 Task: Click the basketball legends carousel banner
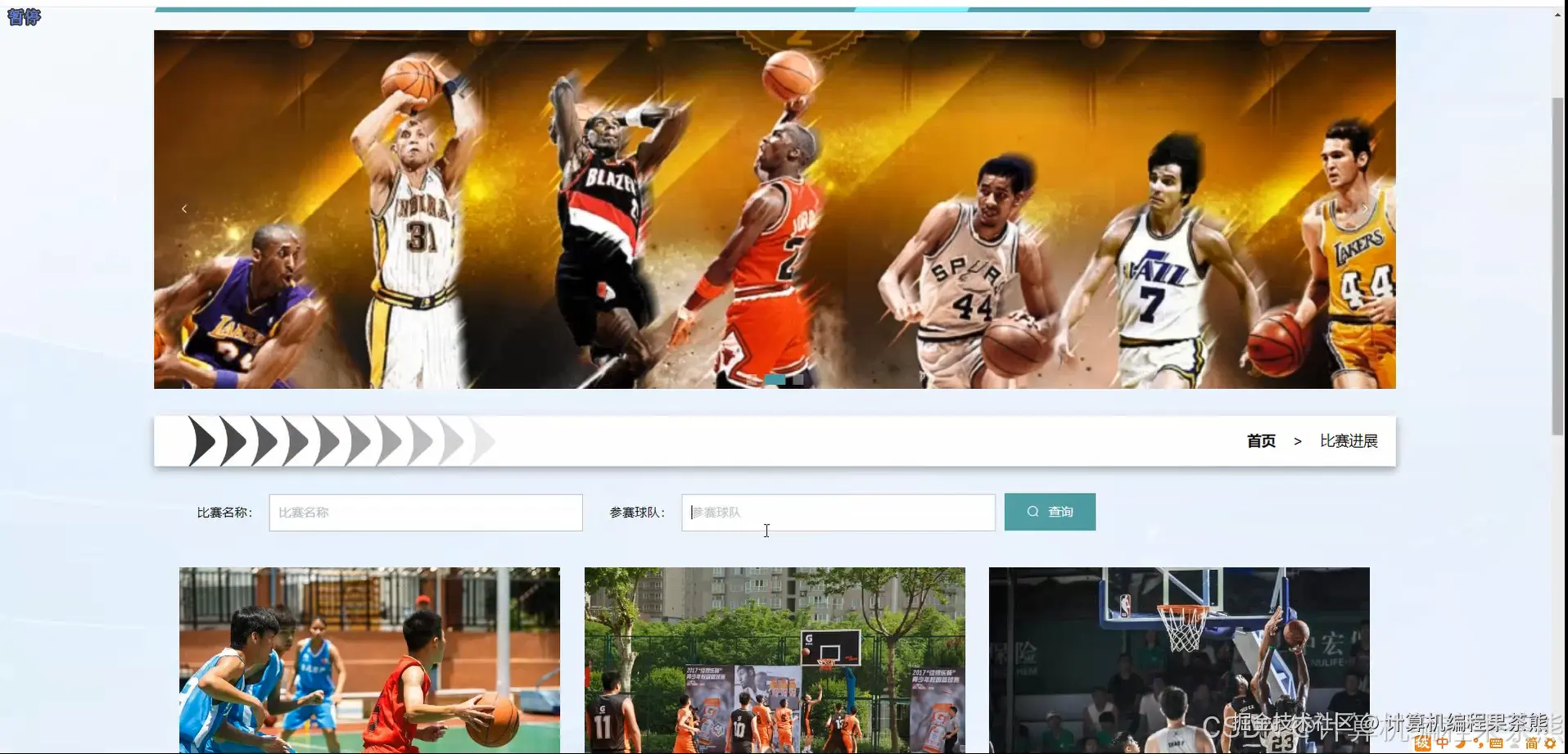pyautogui.click(x=775, y=210)
